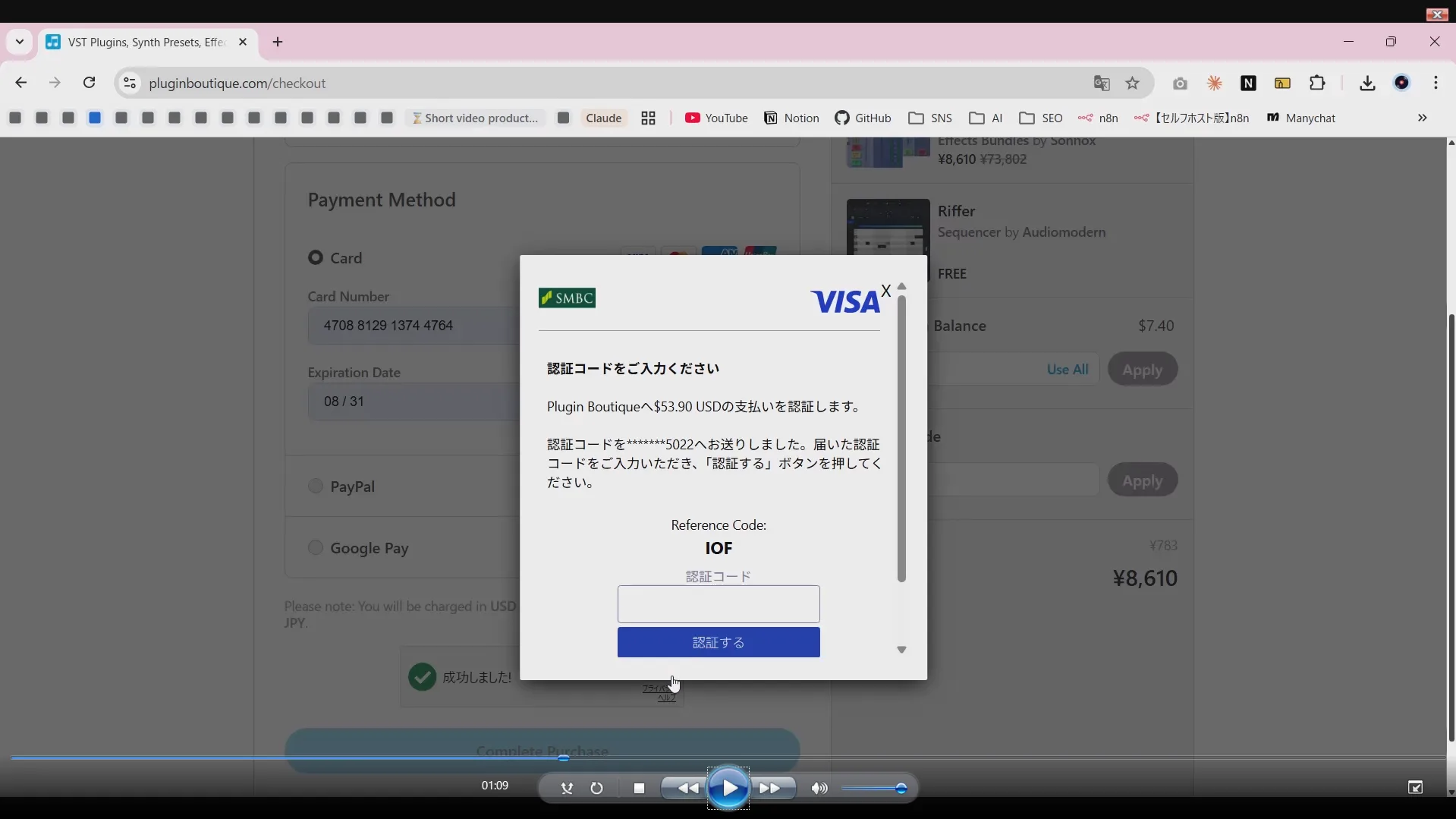The width and height of the screenshot is (1456, 819).
Task: Show hidden bookmarks via overflow chevron
Action: pyautogui.click(x=1423, y=118)
